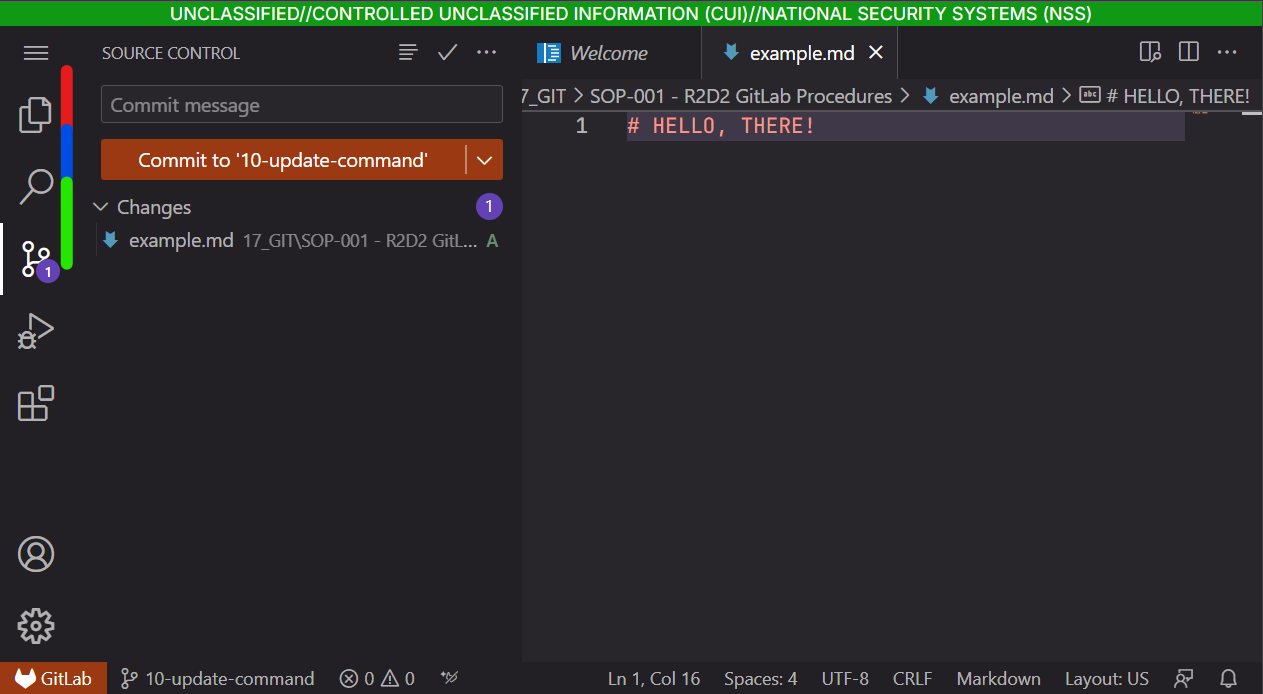Collapse the Changes section
Viewport: 1263px width, 694px height.
click(x=100, y=207)
